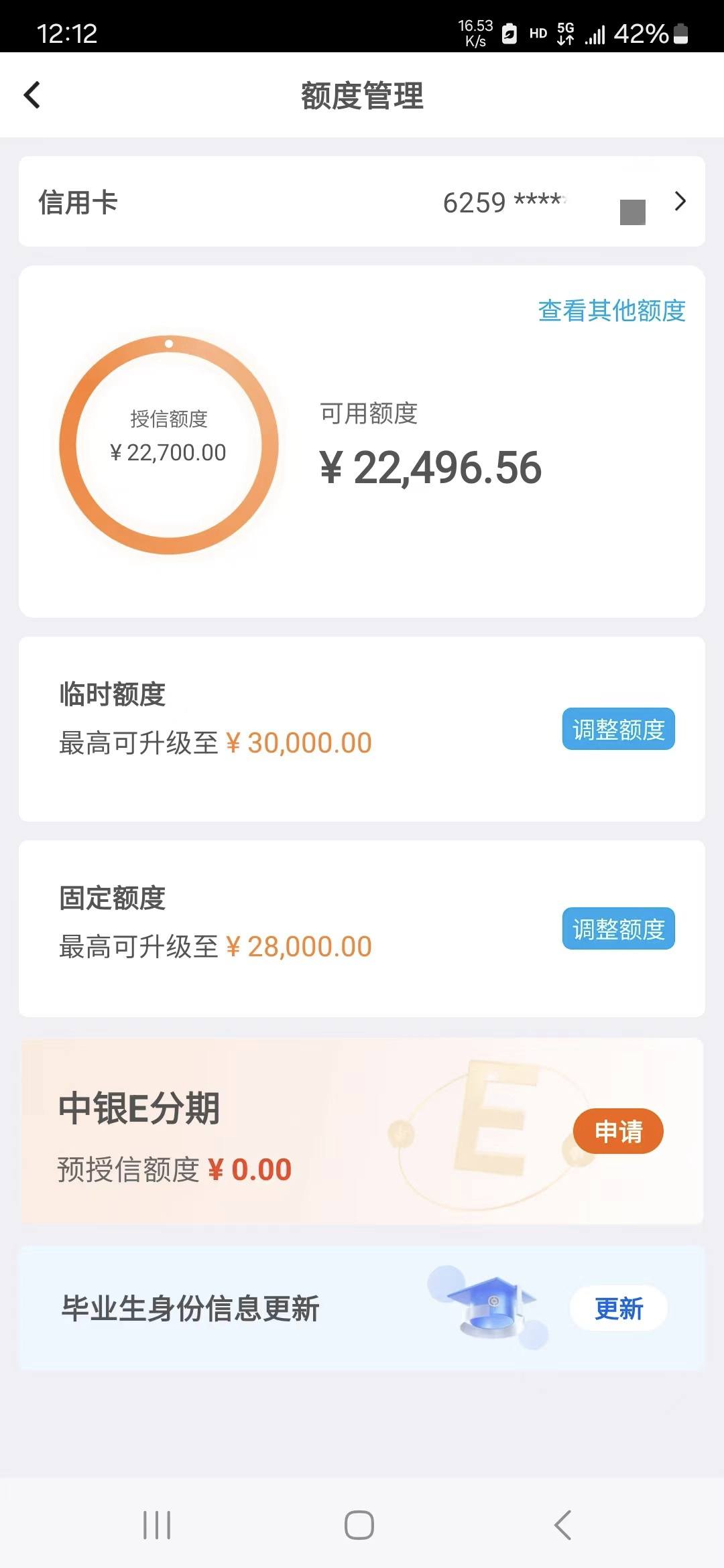Viewport: 724px width, 1568px height.
Task: Tap 更新 for graduate info
Action: pyautogui.click(x=618, y=1309)
